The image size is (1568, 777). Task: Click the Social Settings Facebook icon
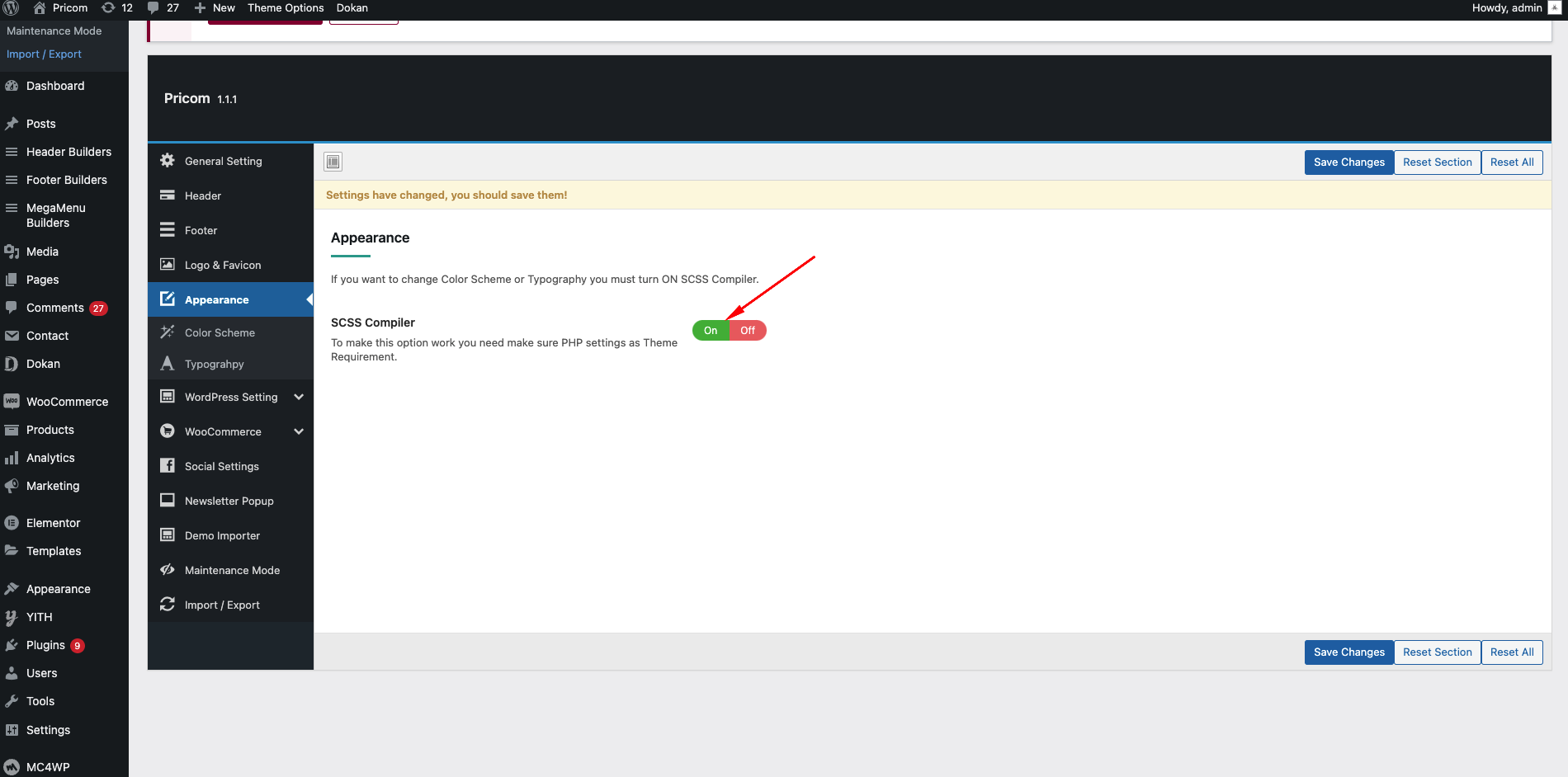168,466
